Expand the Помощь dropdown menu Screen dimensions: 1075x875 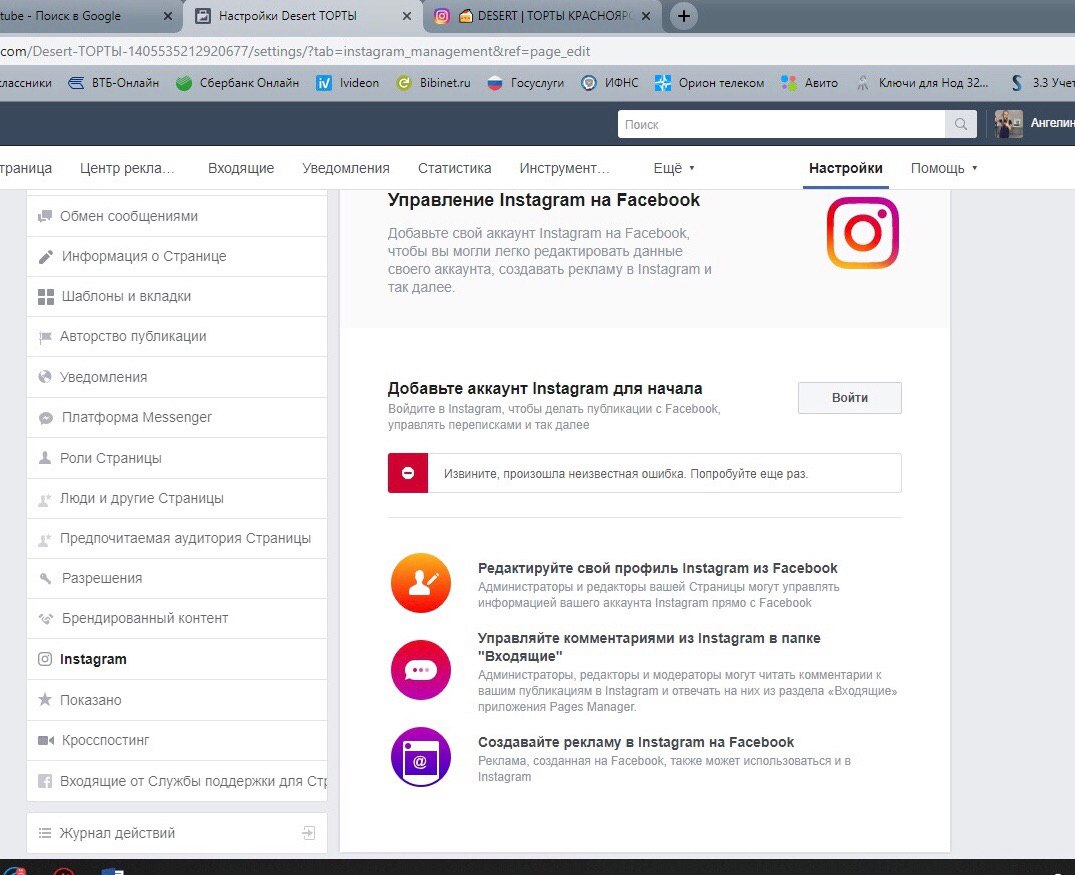click(943, 168)
